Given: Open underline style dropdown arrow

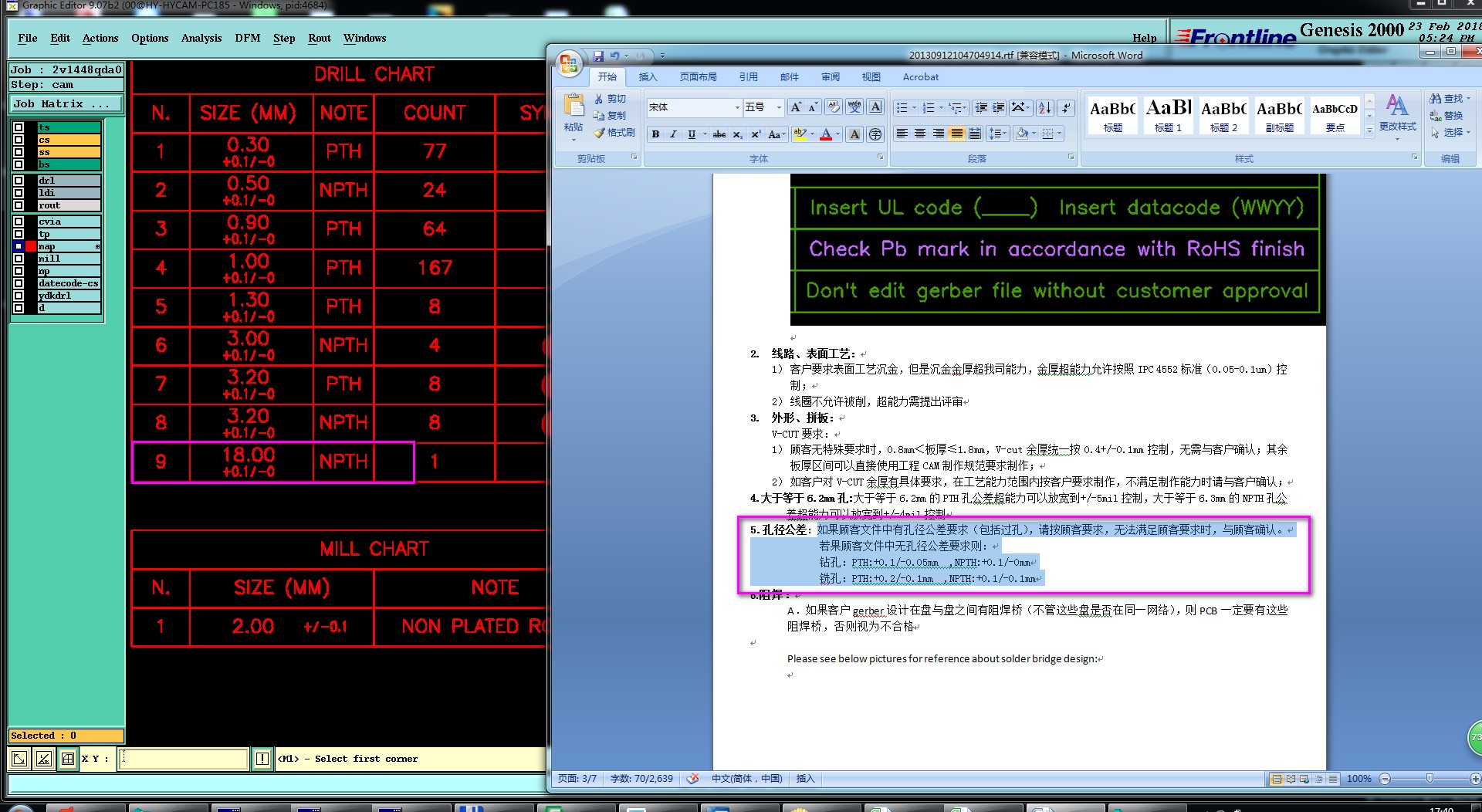Looking at the screenshot, I should [x=704, y=134].
